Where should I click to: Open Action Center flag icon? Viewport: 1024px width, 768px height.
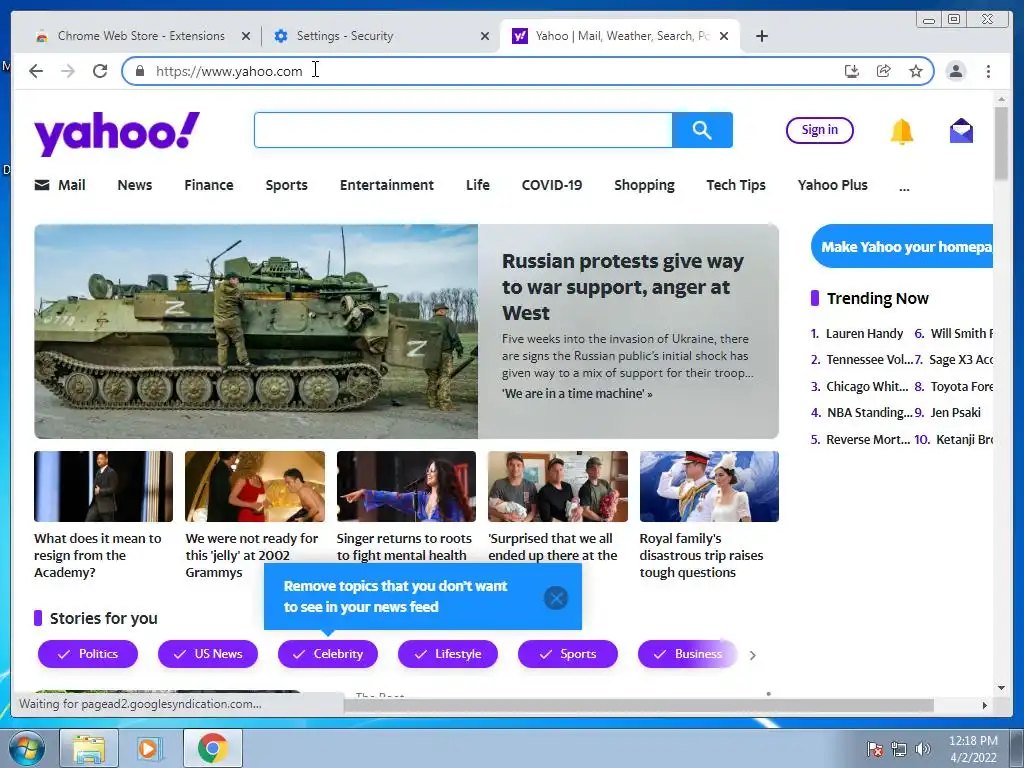874,749
